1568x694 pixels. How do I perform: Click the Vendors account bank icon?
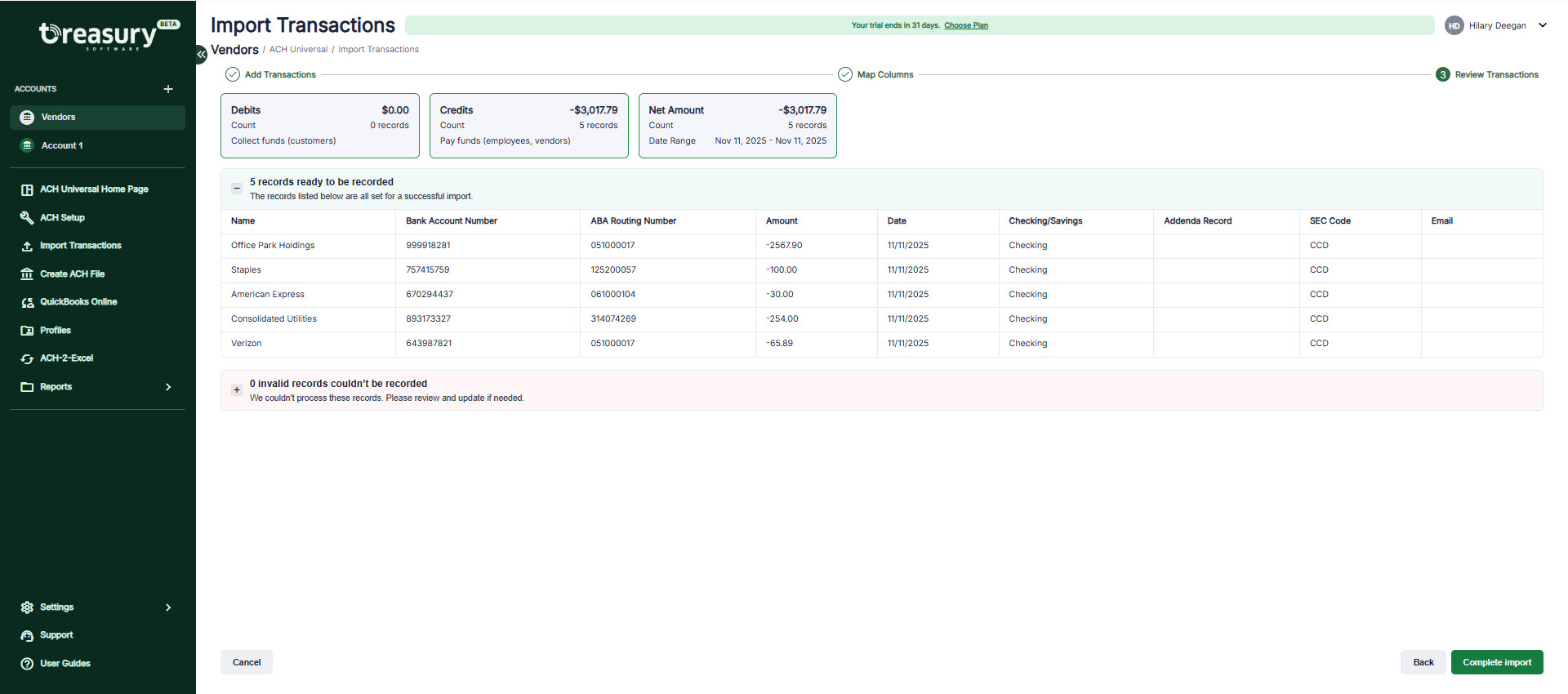(27, 118)
